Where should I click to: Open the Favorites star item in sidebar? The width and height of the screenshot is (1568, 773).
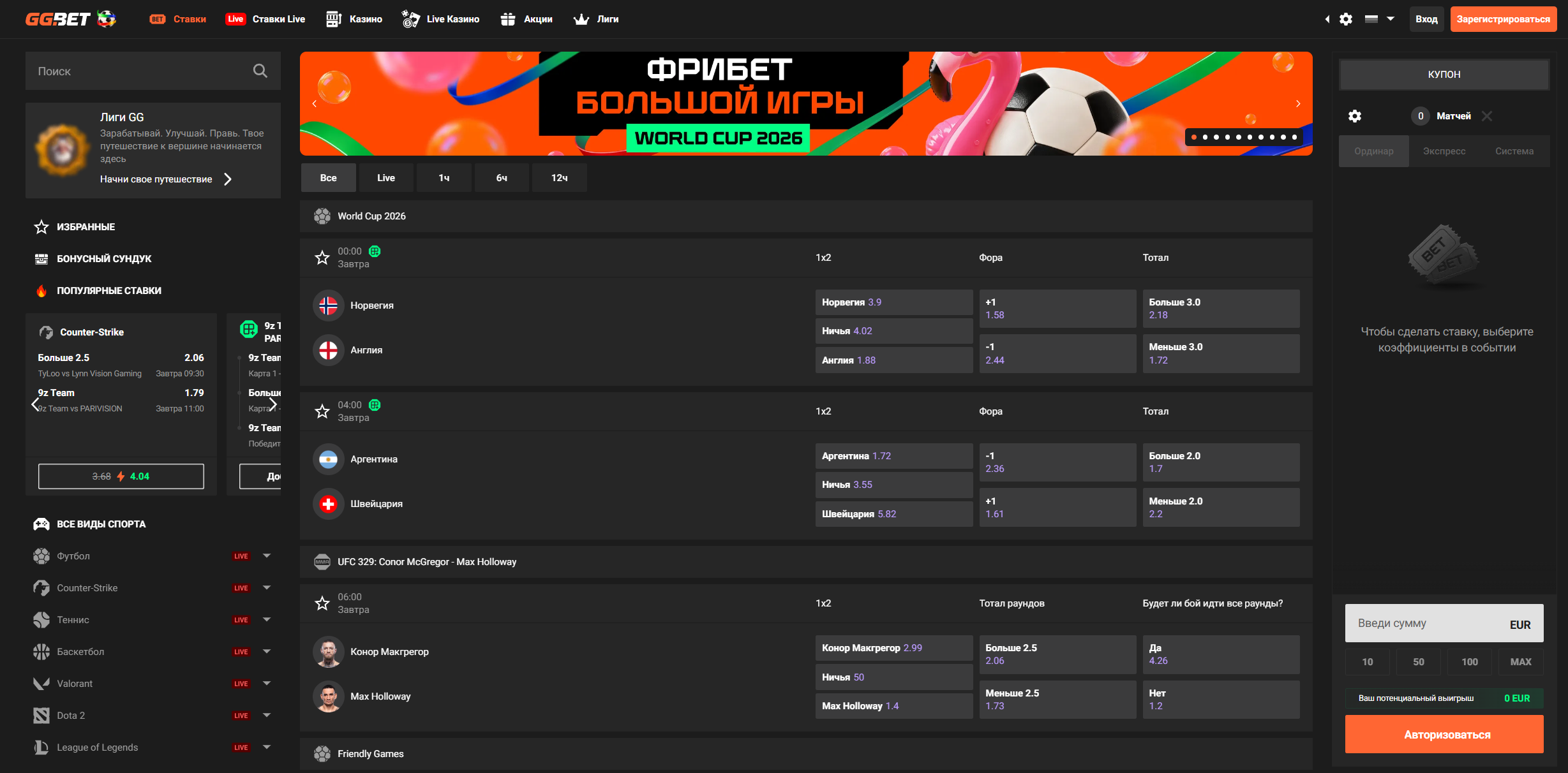(x=41, y=227)
